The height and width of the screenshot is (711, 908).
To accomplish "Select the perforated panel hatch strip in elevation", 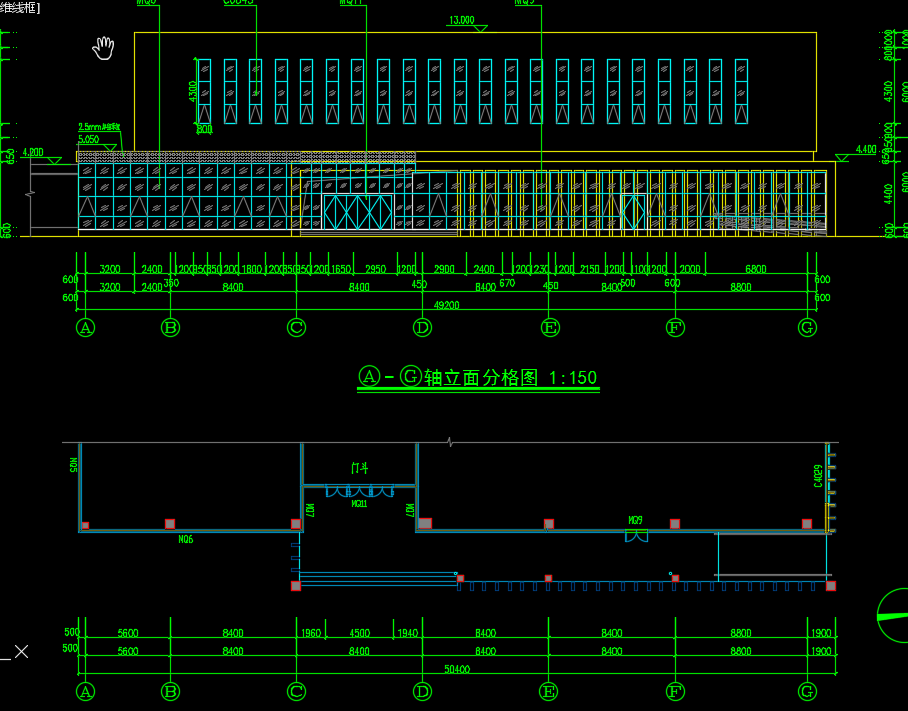I will click(247, 156).
